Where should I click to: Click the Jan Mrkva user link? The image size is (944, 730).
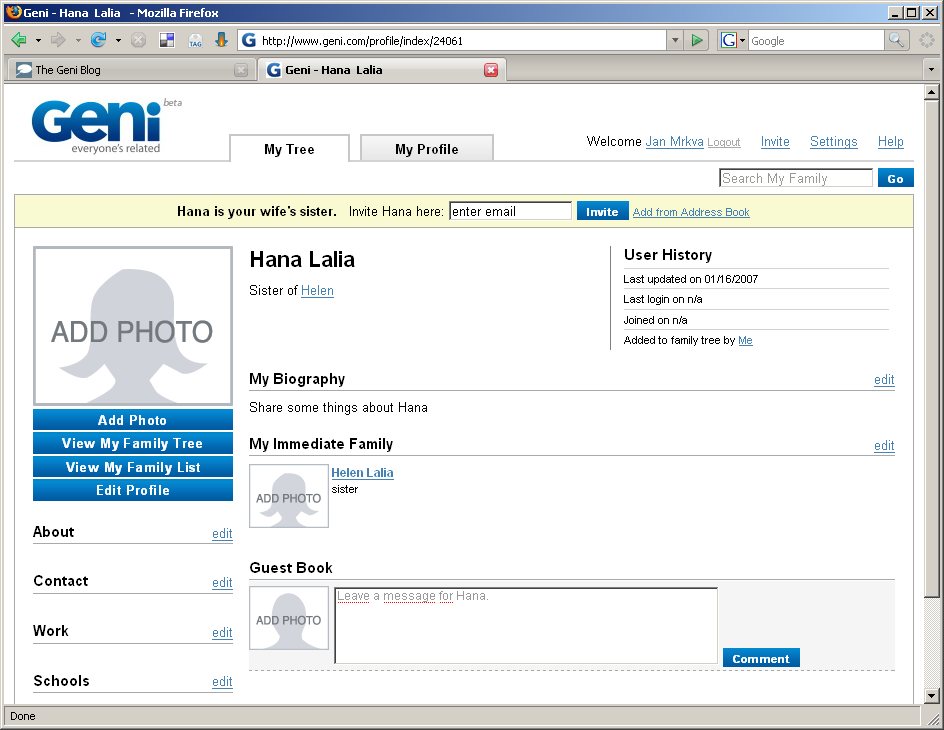click(674, 141)
